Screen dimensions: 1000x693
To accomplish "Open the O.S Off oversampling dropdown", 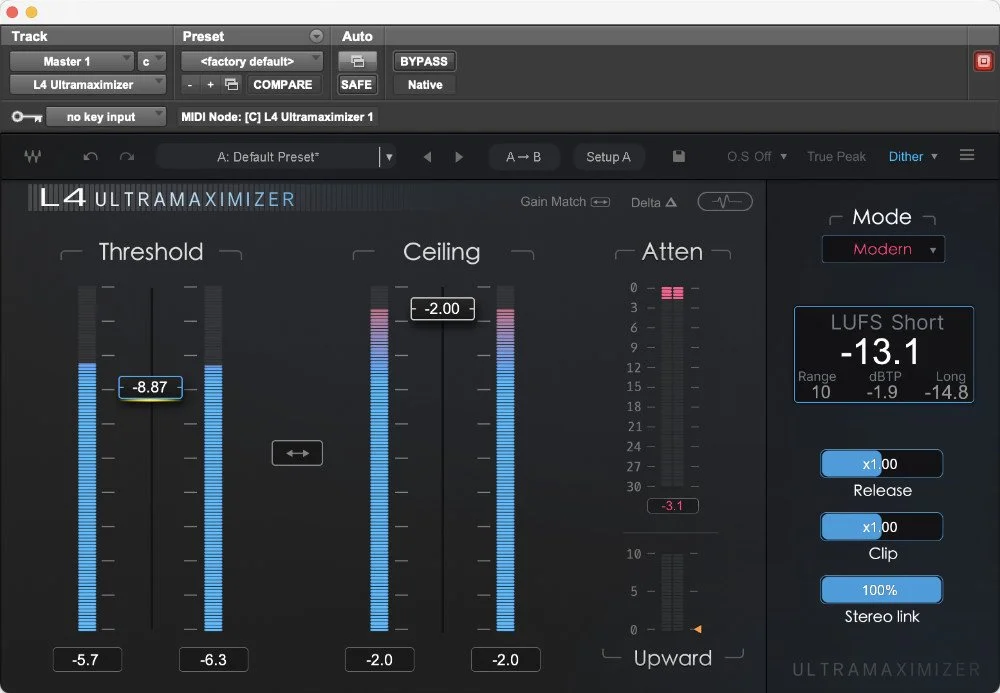I will 757,156.
